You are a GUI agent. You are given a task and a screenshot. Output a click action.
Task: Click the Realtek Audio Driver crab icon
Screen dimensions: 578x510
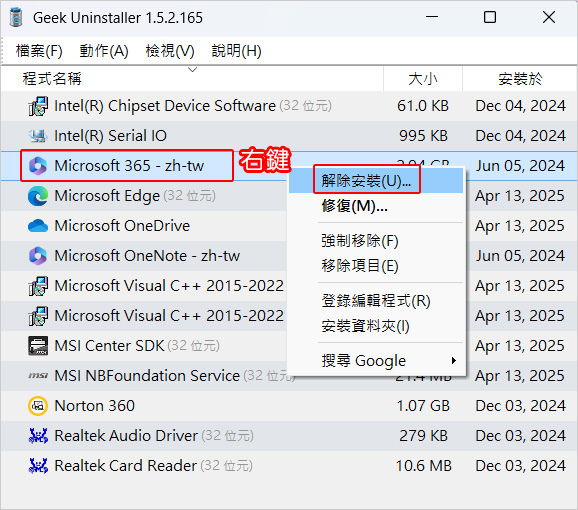pos(38,436)
